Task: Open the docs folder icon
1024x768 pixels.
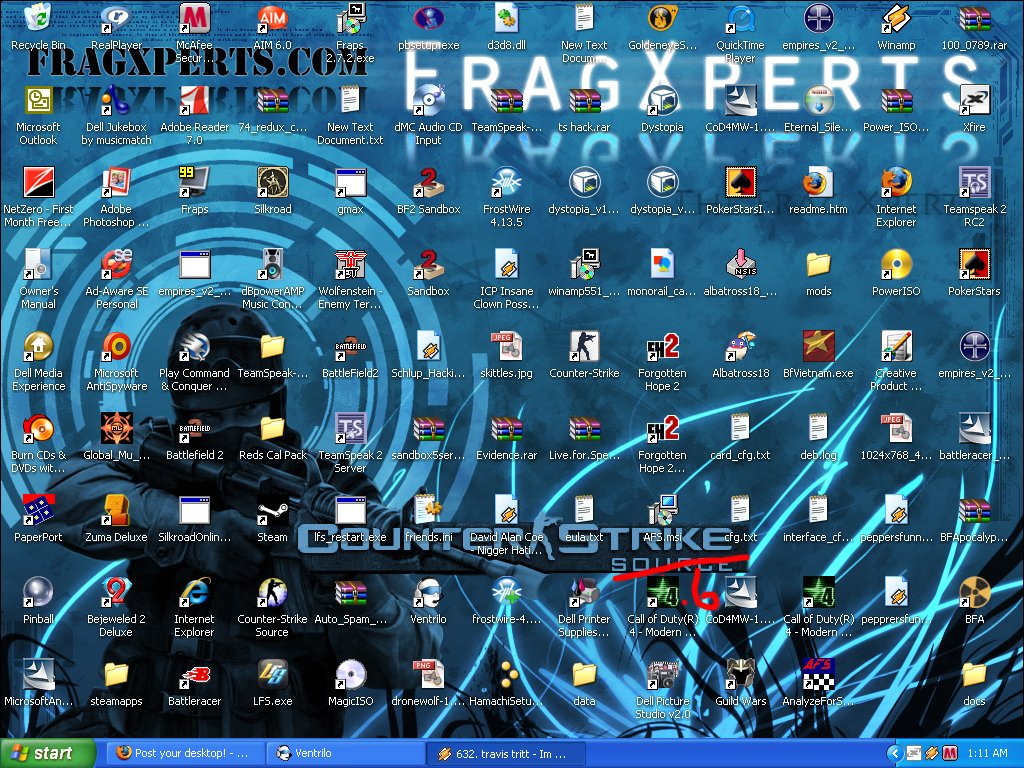Action: click(x=974, y=674)
